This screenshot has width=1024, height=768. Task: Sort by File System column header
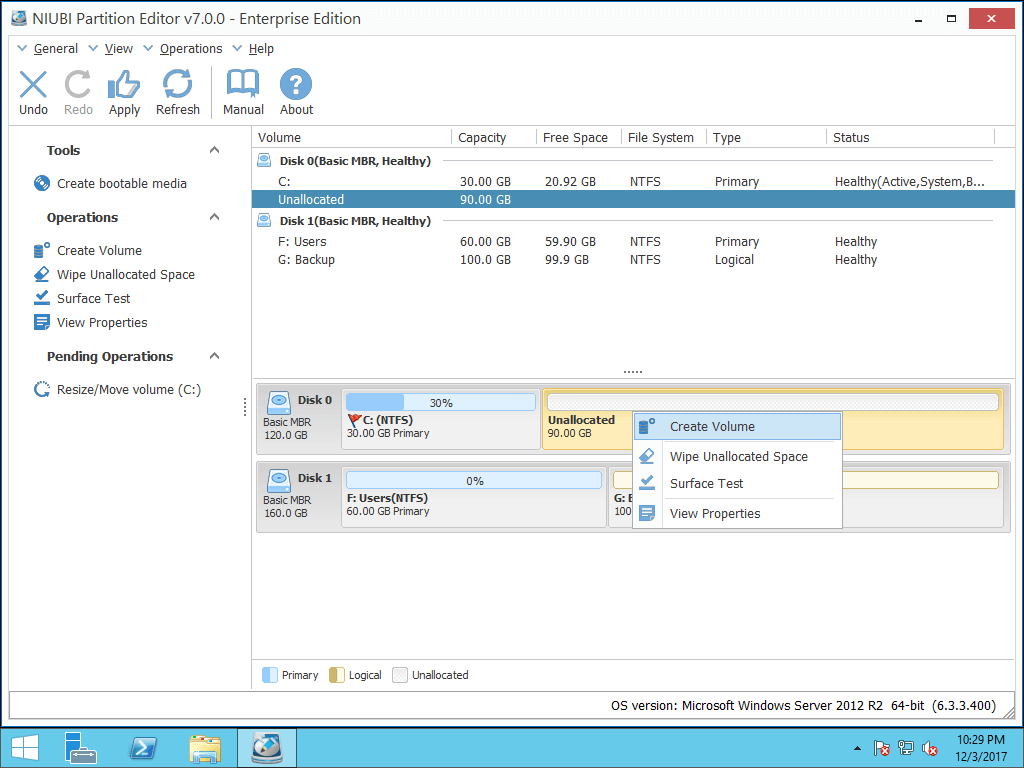click(664, 137)
